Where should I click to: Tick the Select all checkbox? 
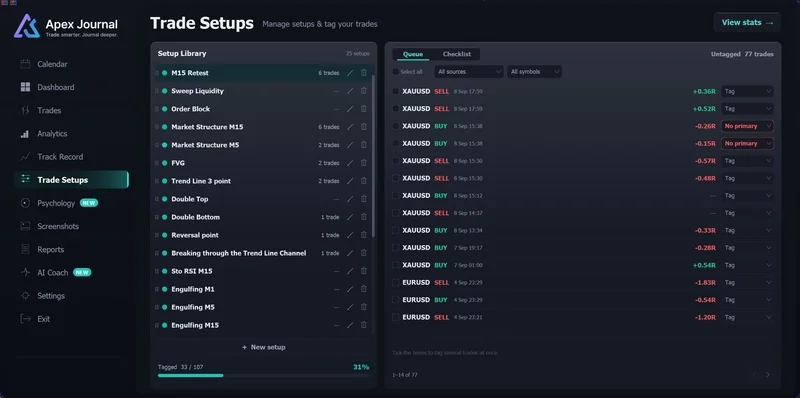click(x=395, y=72)
